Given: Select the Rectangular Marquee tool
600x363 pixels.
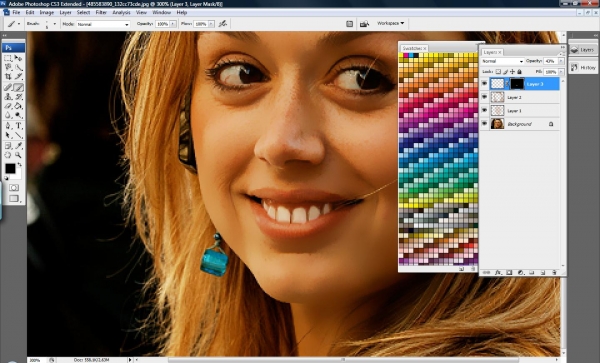Looking at the screenshot, I should tap(8, 58).
